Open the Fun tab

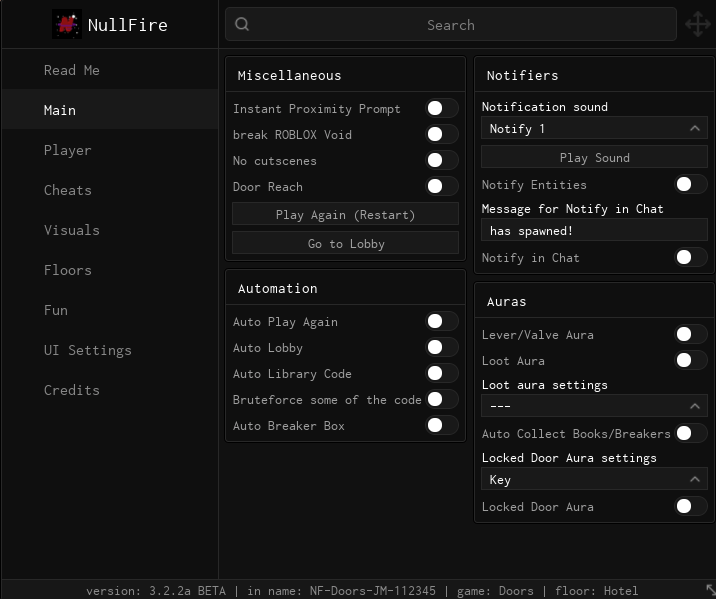click(x=110, y=310)
